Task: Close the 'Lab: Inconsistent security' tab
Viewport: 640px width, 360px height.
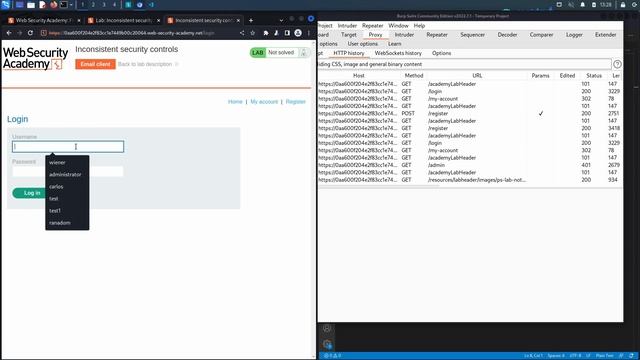Action: pyautogui.click(x=158, y=20)
